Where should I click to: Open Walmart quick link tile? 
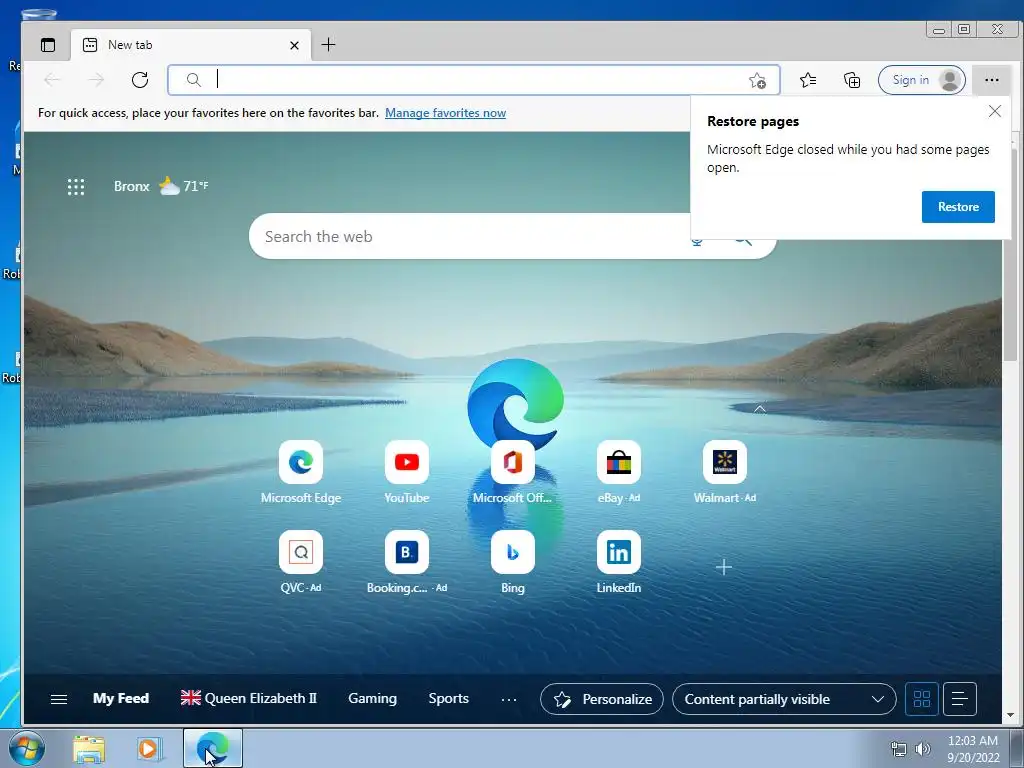(x=725, y=472)
